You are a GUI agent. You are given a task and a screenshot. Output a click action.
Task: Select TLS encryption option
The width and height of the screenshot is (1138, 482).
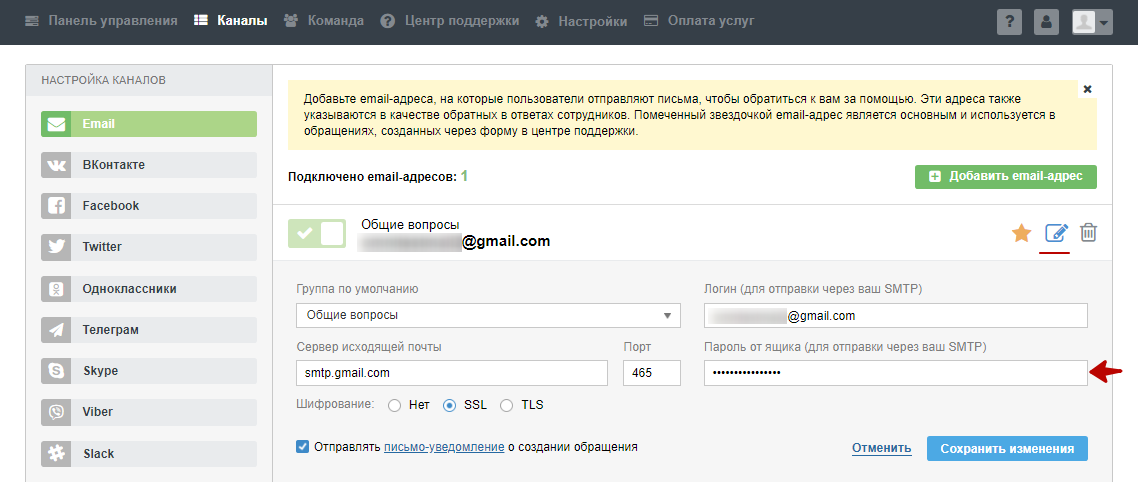[x=506, y=405]
